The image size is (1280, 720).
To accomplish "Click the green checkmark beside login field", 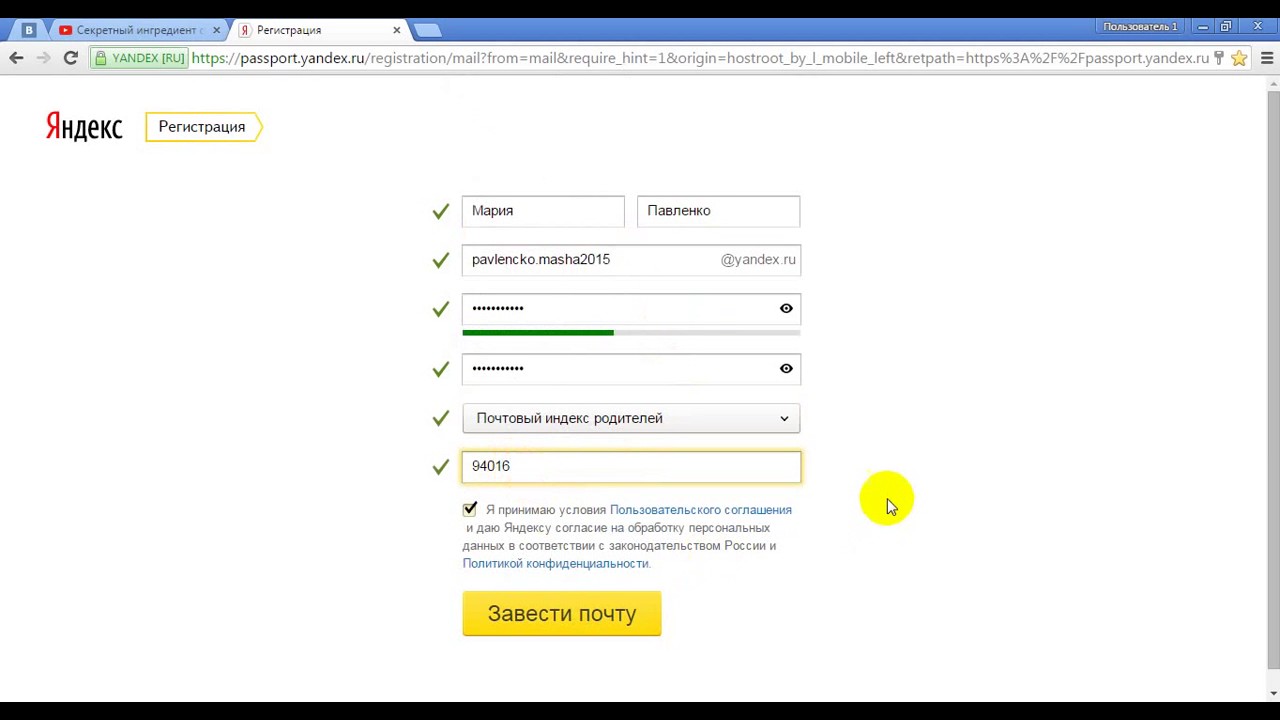I will coord(440,260).
